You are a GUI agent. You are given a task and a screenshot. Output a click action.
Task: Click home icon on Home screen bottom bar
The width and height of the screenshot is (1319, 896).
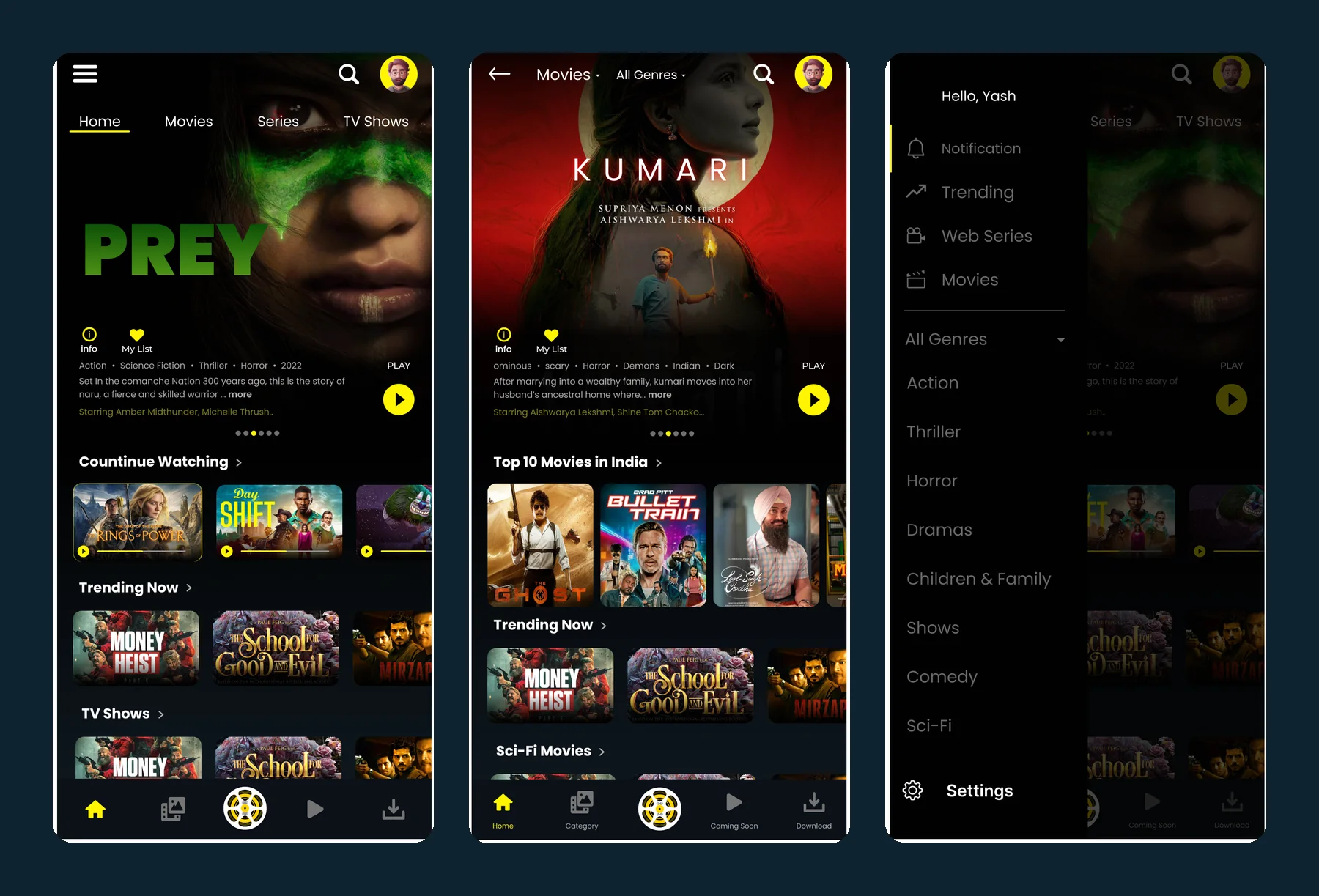coord(95,809)
